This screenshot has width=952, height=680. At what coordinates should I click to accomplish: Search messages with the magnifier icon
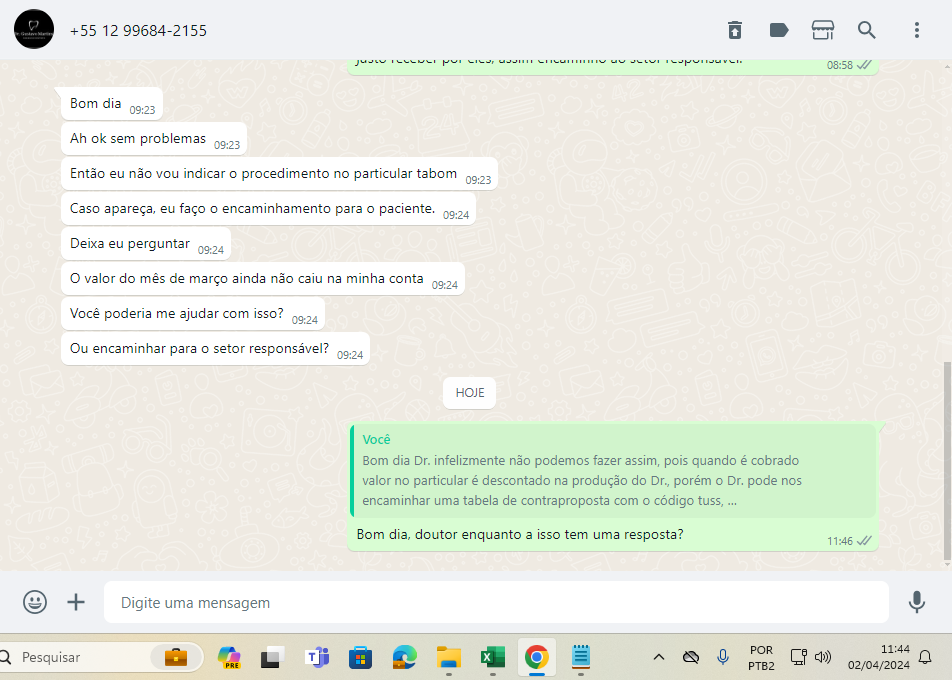[866, 30]
